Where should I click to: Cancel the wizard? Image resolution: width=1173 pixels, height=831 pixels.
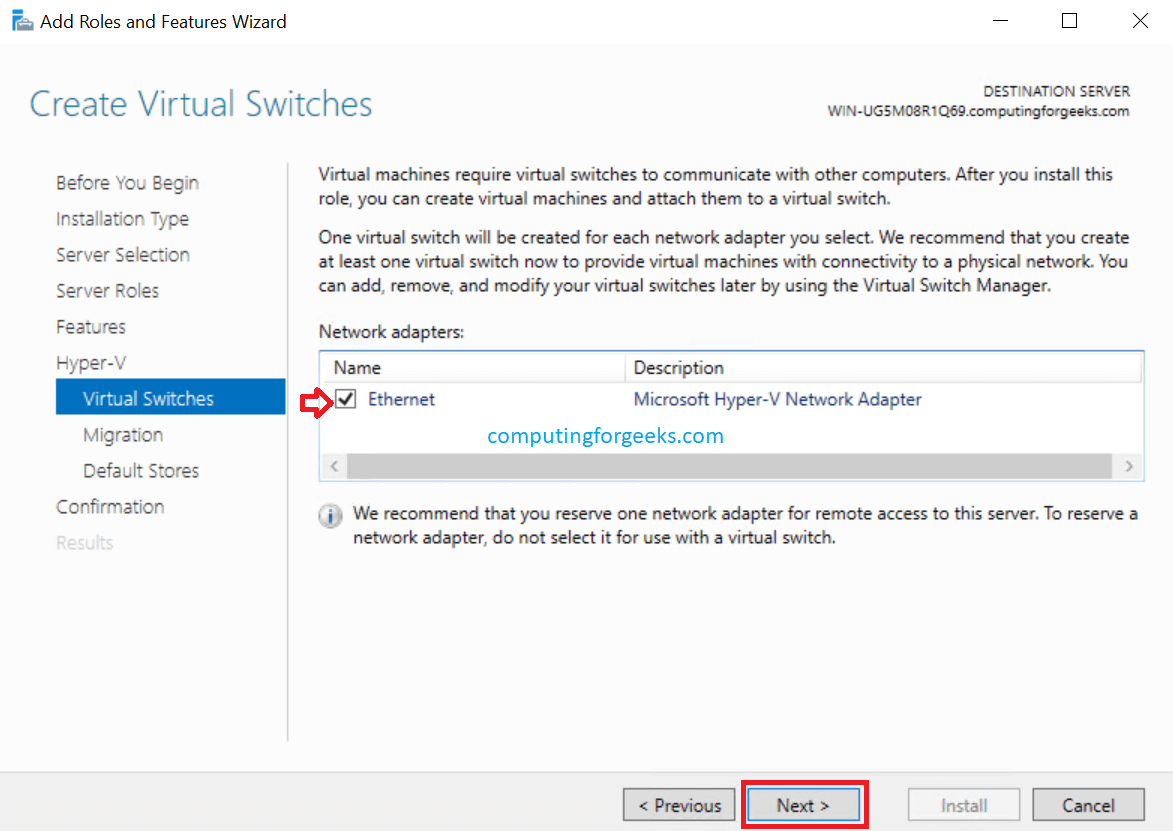(1088, 805)
